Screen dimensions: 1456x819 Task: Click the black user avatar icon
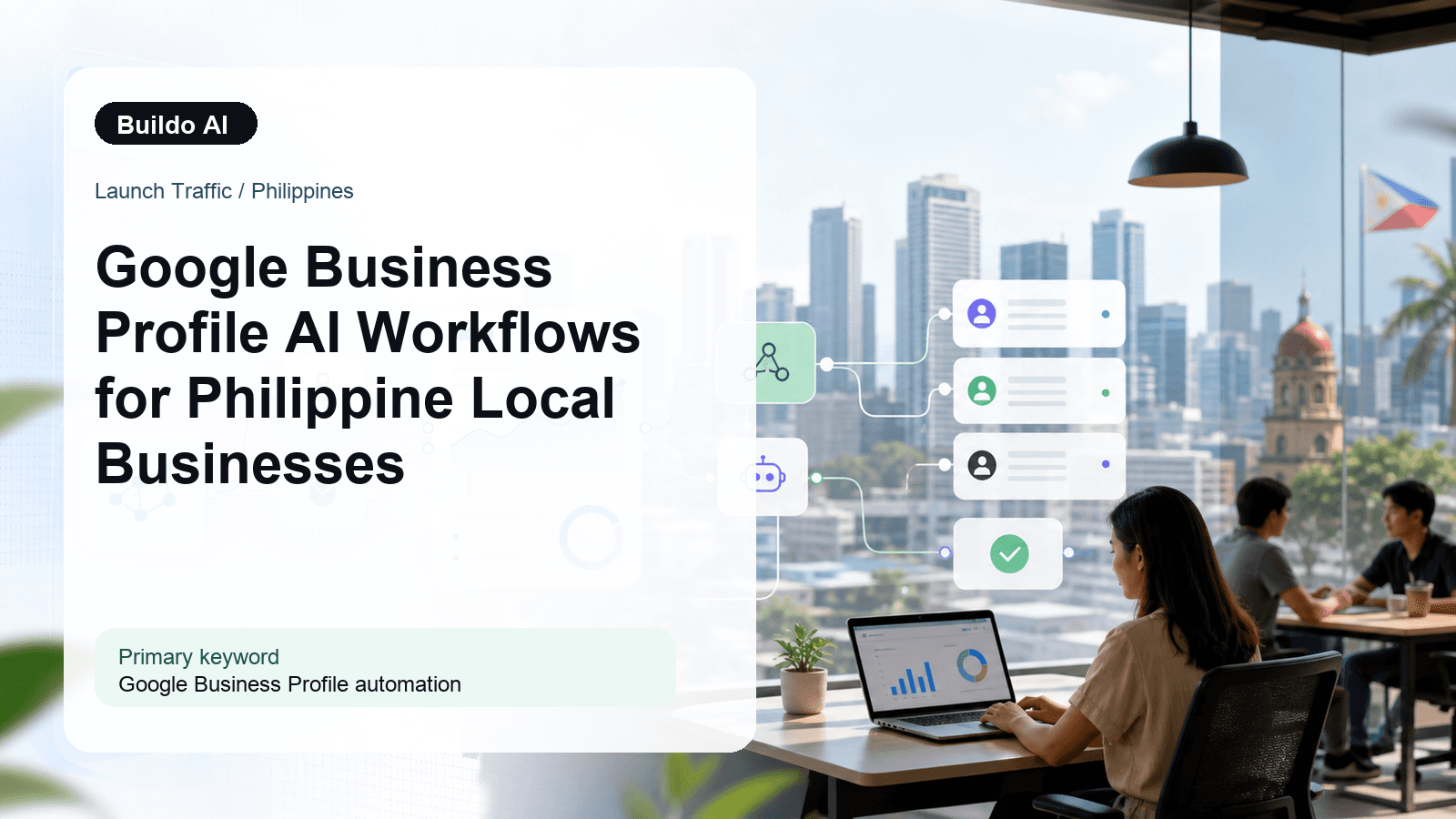981,465
